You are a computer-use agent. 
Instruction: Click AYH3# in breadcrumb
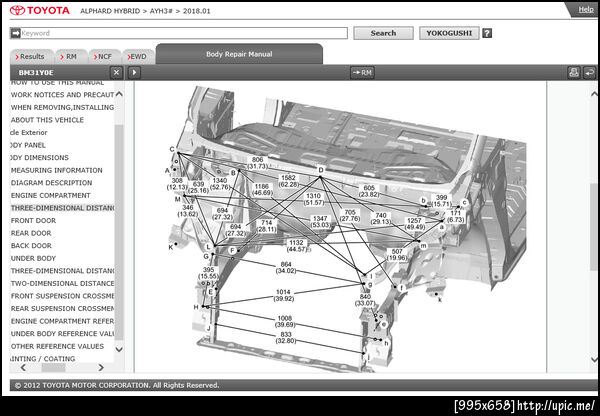[x=161, y=11]
